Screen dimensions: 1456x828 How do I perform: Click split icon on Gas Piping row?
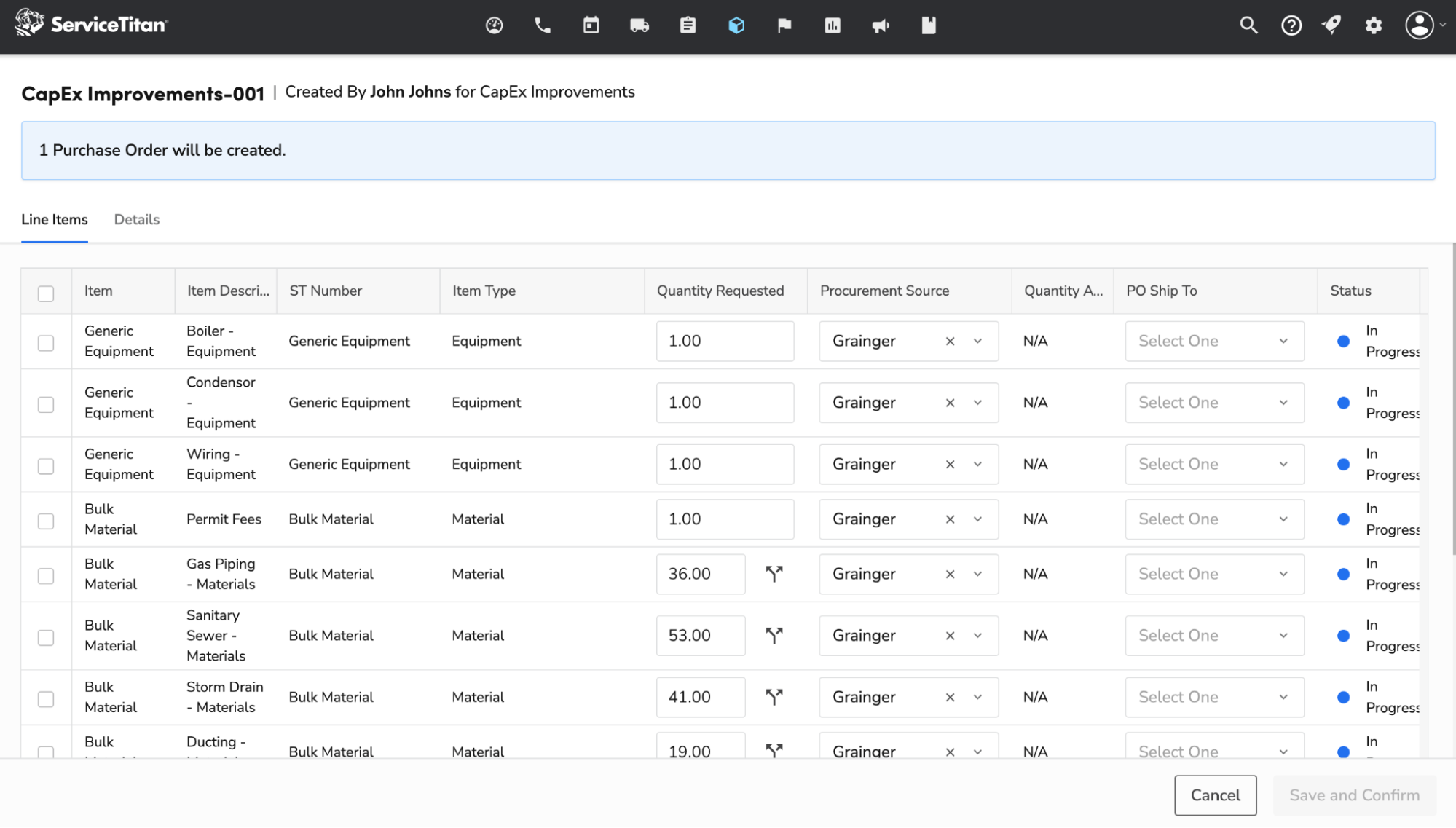(x=774, y=574)
